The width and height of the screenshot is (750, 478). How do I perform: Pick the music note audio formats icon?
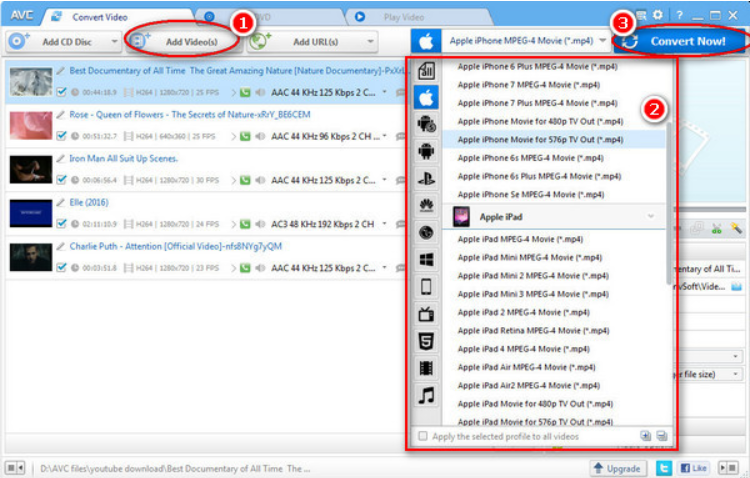pos(426,395)
